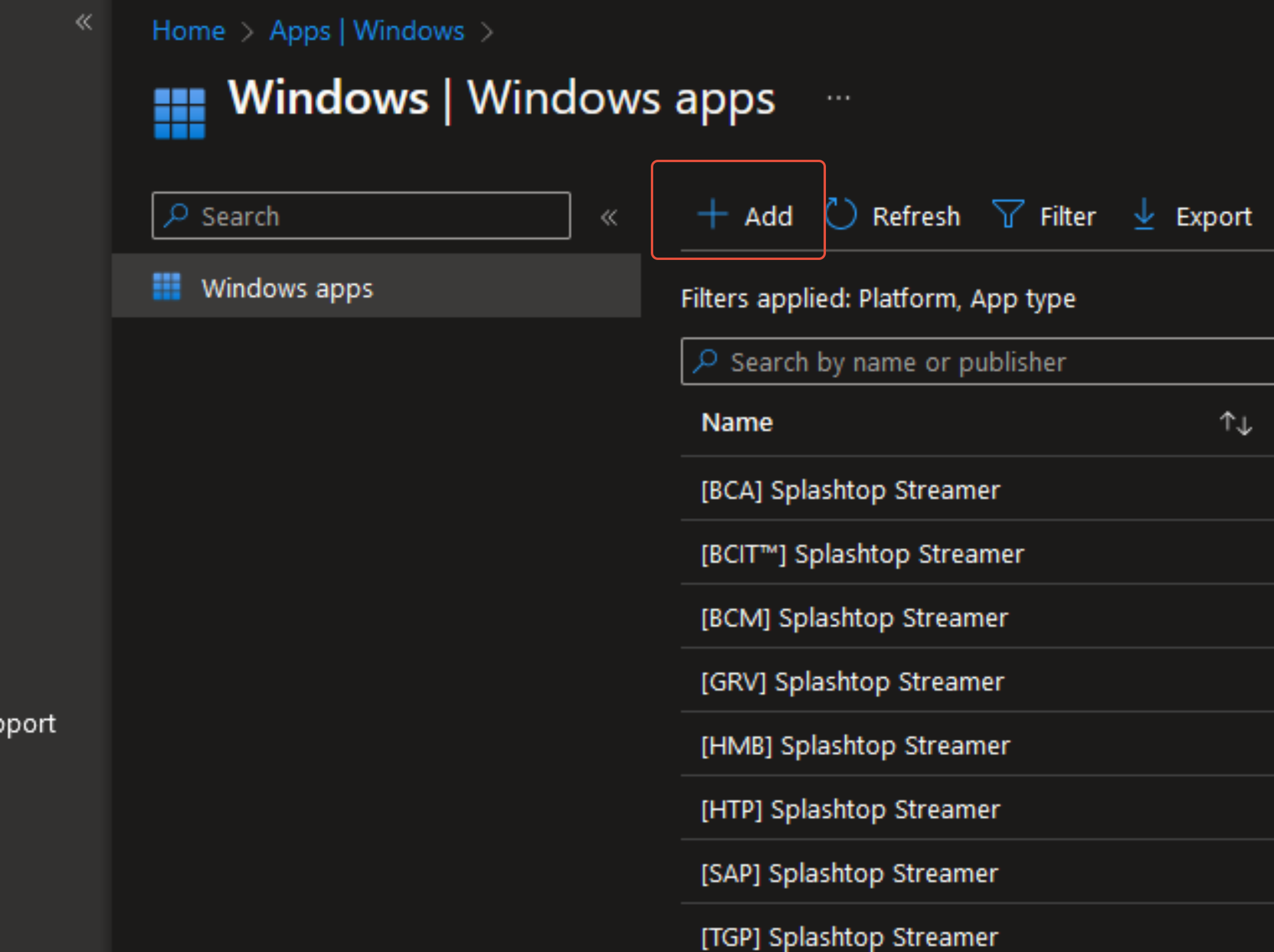Collapse the far-left navigation with double chevron
The width and height of the screenshot is (1274, 952).
pyautogui.click(x=84, y=22)
